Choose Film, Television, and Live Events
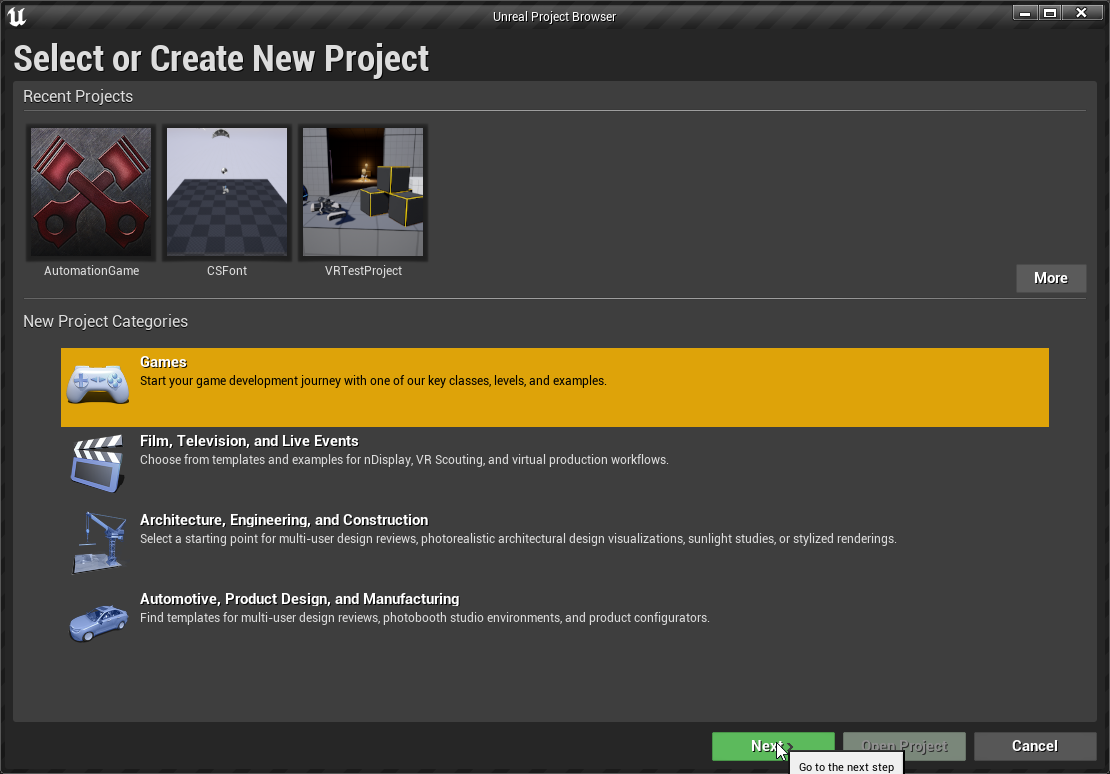 (249, 441)
